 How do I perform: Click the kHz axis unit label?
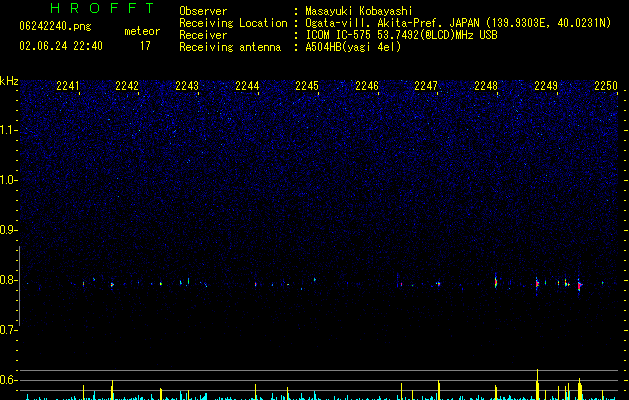(9, 81)
